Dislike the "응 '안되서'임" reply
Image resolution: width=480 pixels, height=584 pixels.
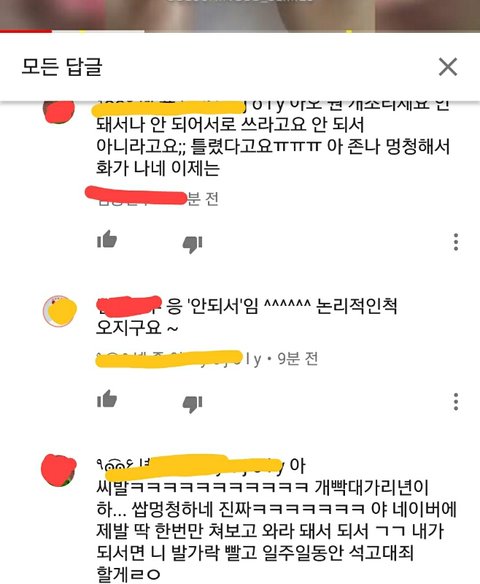pos(192,404)
